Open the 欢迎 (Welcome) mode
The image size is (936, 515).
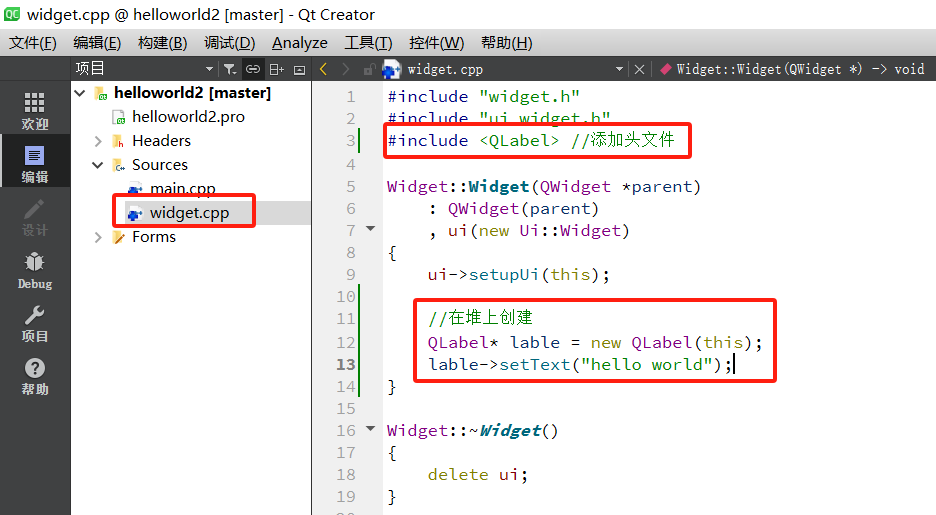[35, 111]
